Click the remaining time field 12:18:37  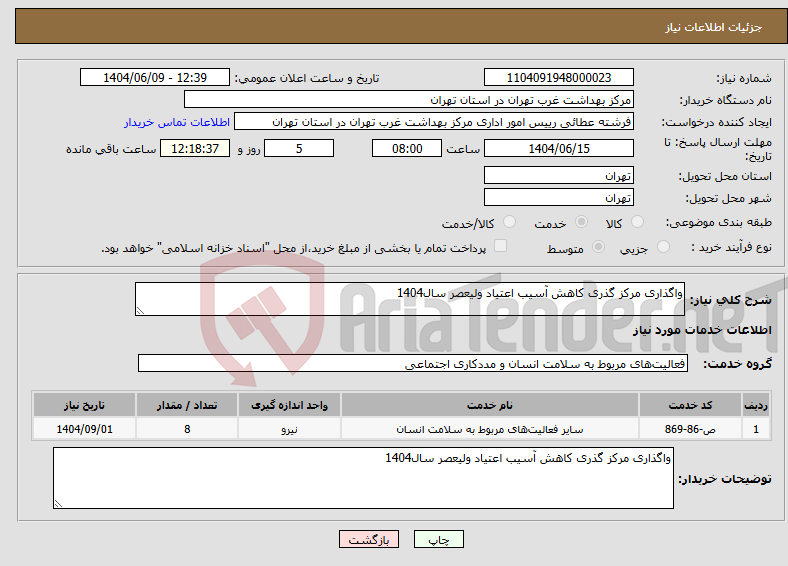click(x=195, y=148)
